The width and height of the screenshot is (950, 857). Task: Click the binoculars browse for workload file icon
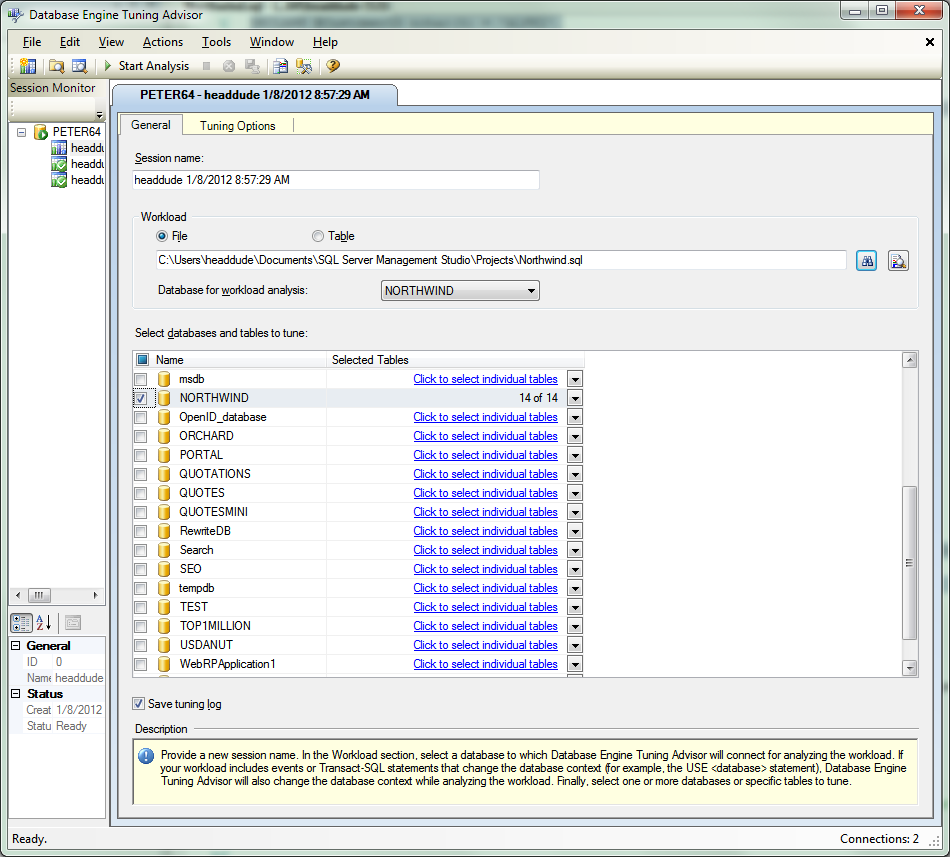tap(866, 261)
